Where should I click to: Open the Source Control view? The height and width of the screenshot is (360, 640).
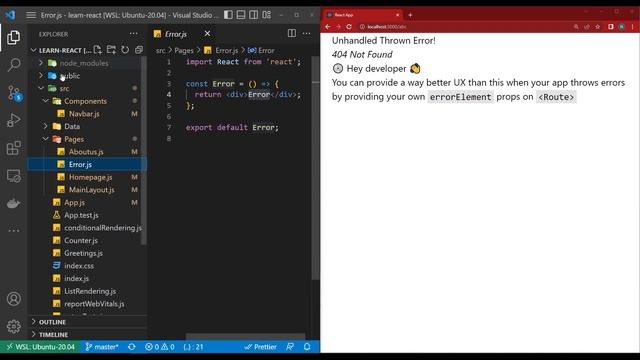pos(14,93)
